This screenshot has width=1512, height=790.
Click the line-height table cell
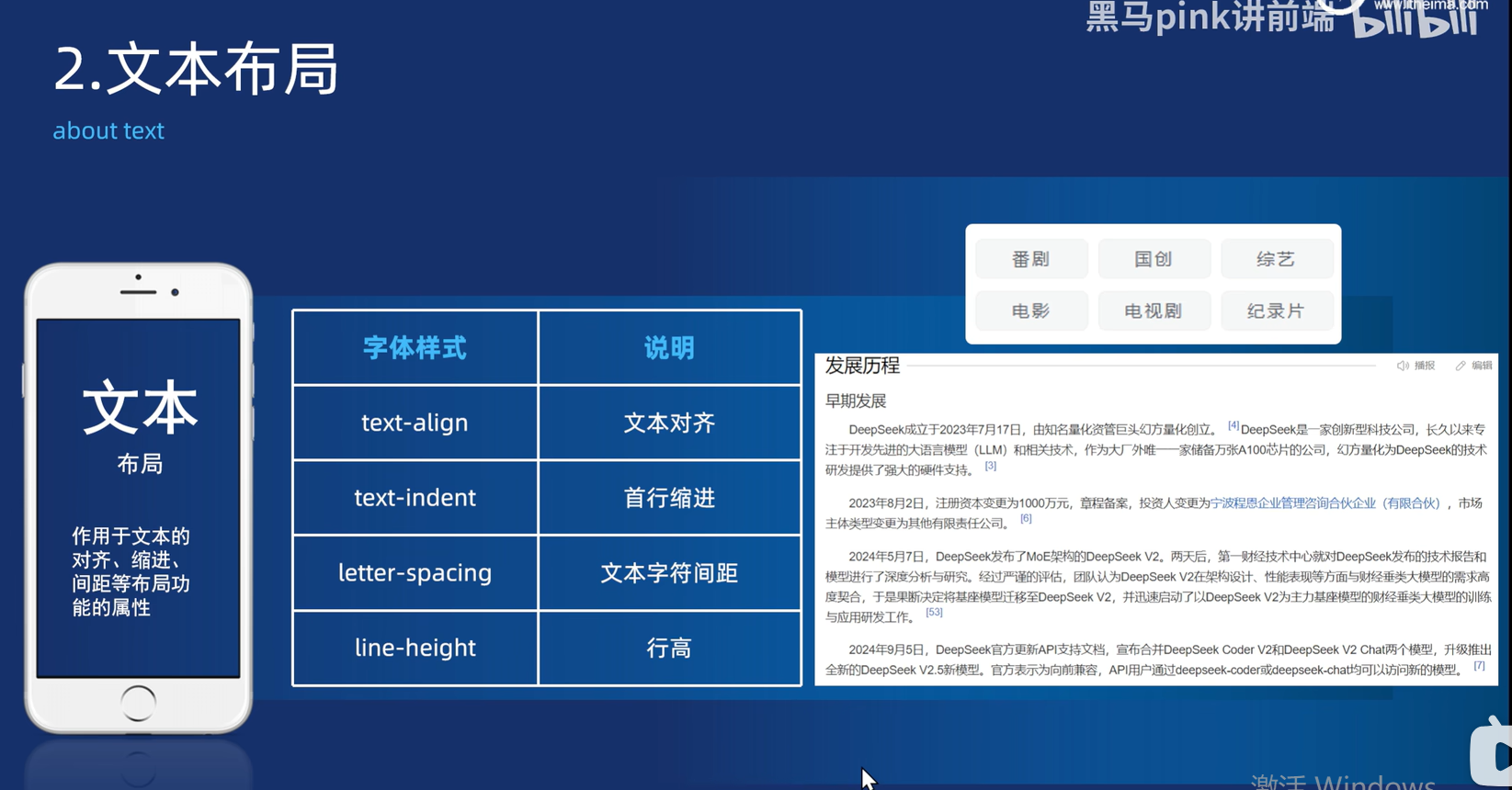[415, 648]
